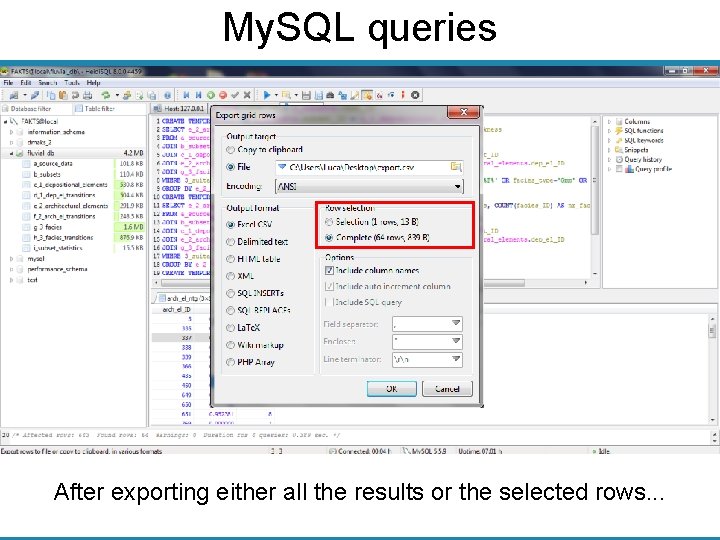This screenshot has height=540, width=720.
Task: Click the printer icon in toolbar
Action: [88, 95]
